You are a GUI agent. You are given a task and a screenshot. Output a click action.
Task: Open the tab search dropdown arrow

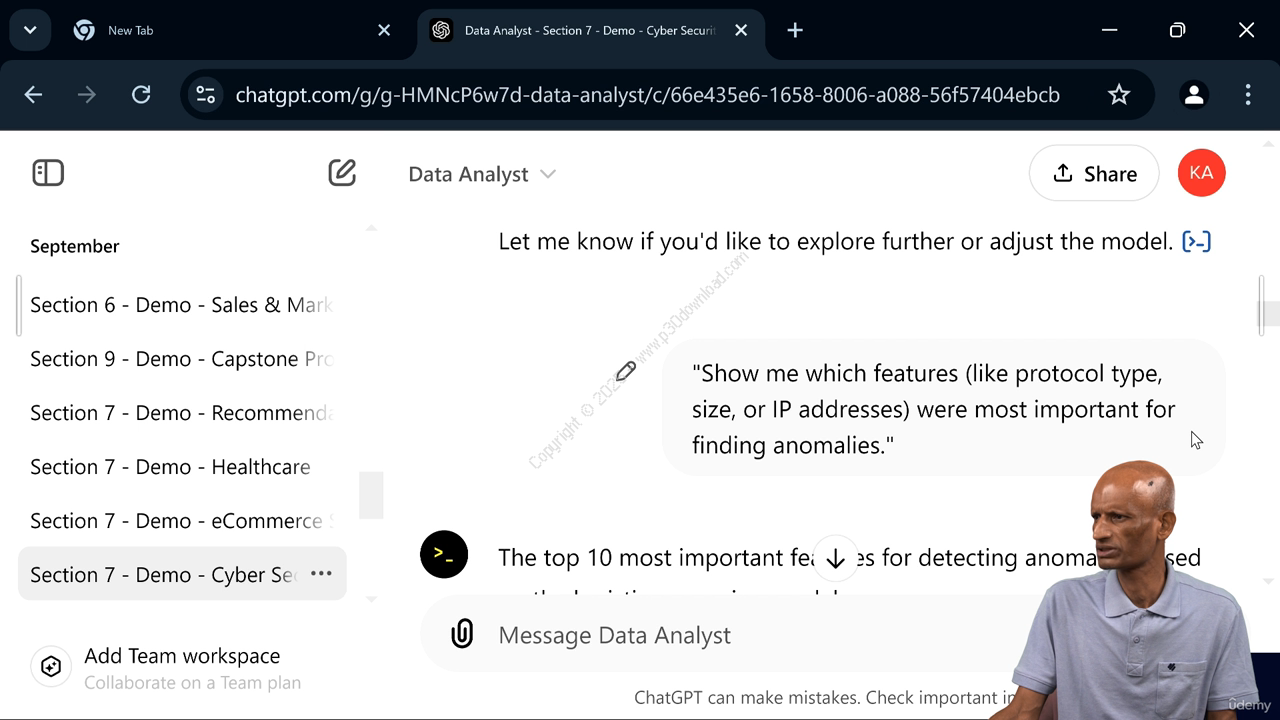pos(30,30)
